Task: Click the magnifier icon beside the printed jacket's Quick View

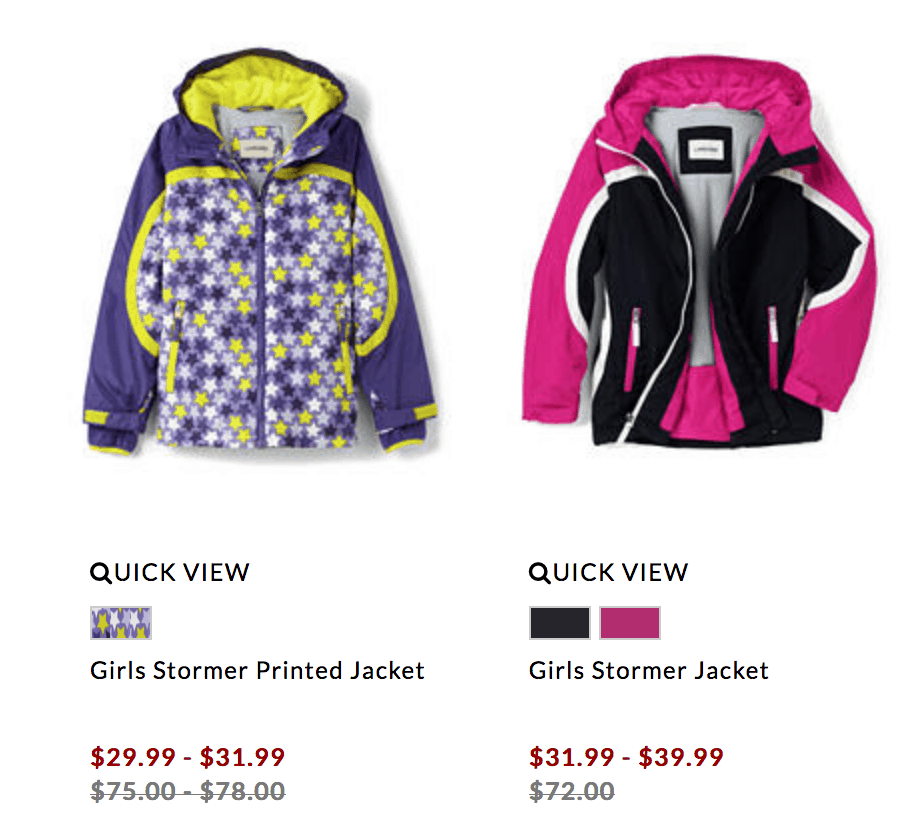Action: point(100,573)
